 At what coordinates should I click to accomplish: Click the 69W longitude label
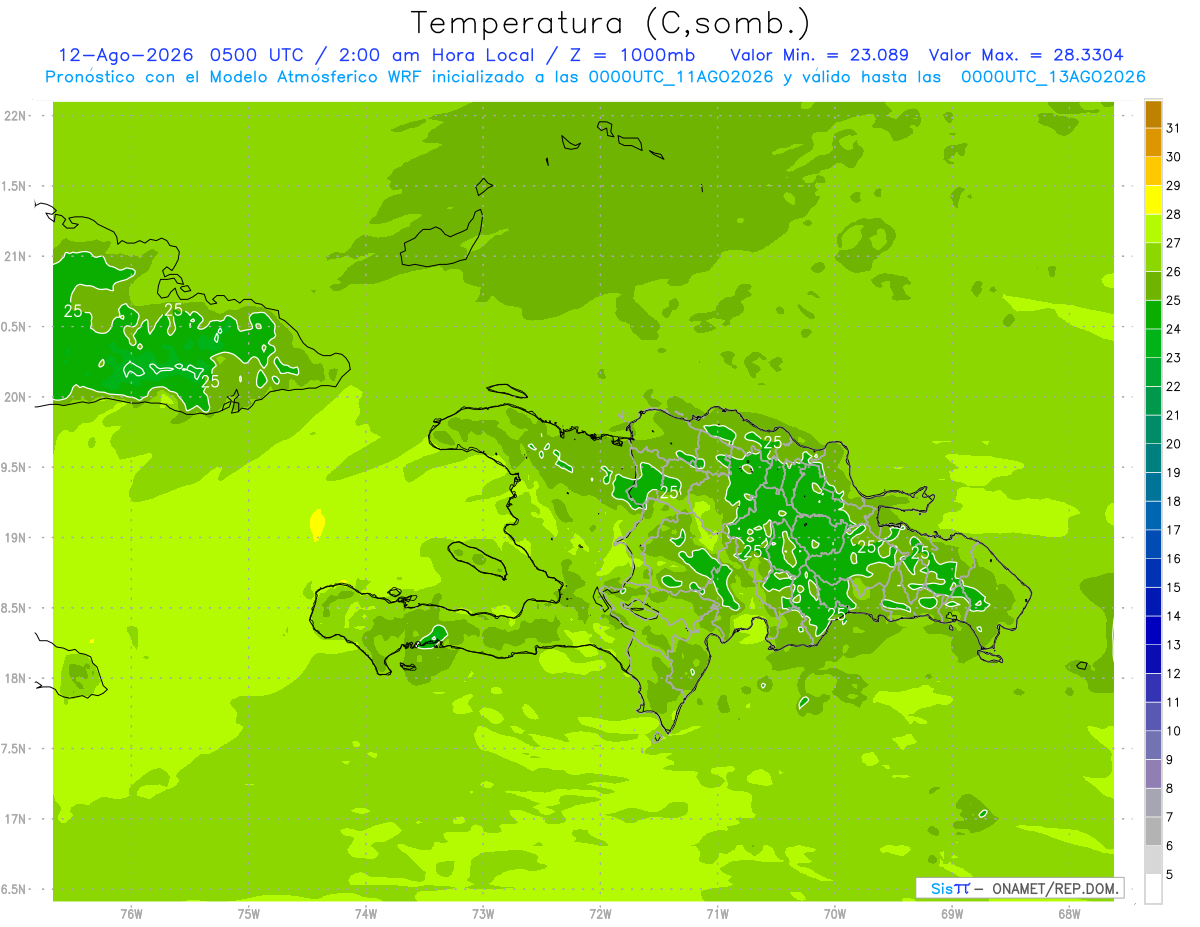952,913
